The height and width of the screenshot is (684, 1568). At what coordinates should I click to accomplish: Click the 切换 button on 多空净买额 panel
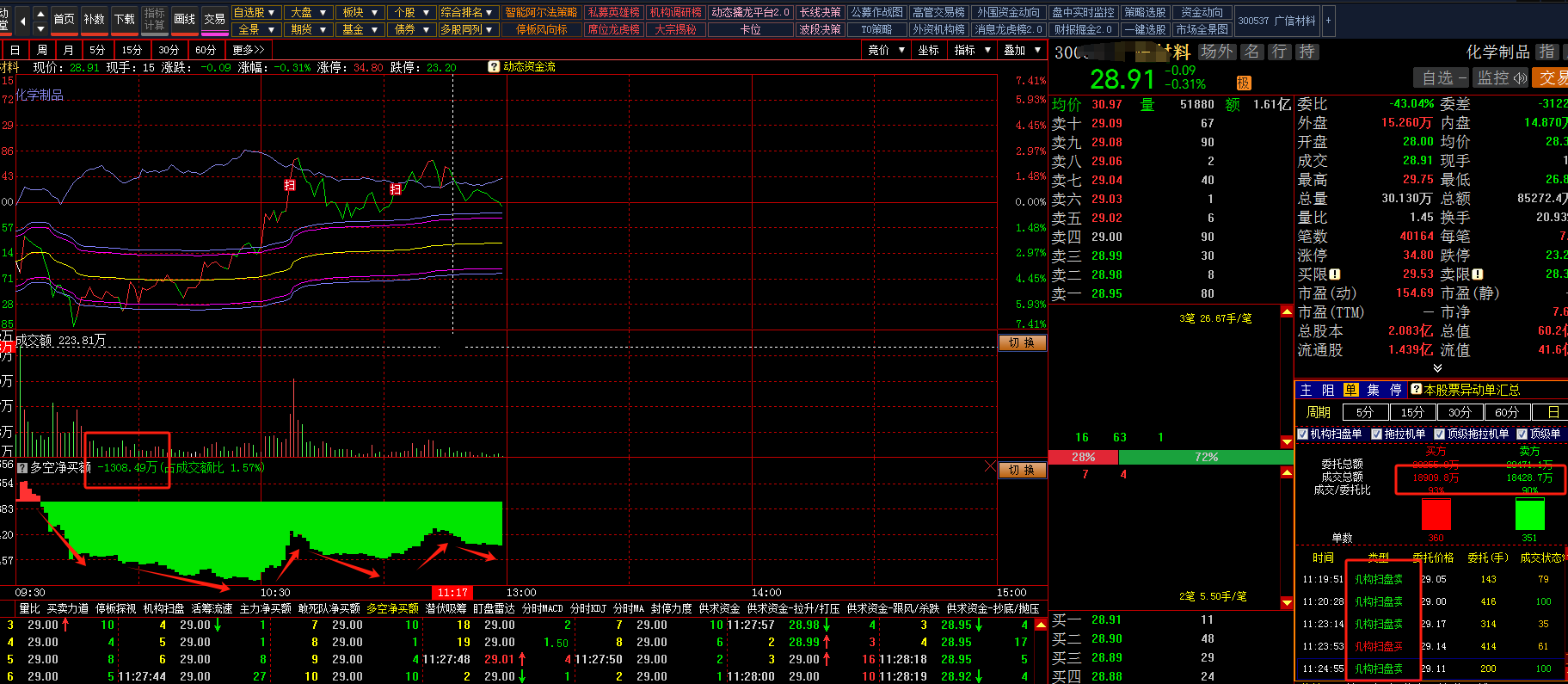point(1022,470)
